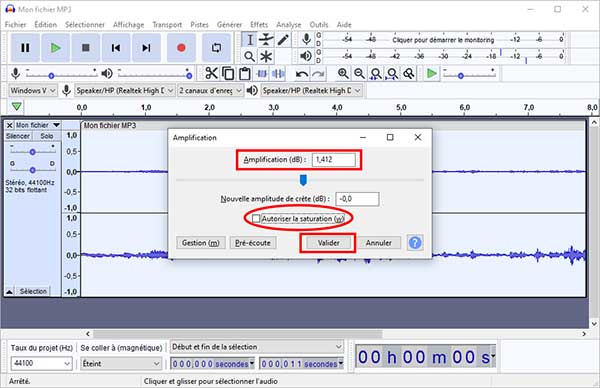Click the track gain slider knob
This screenshot has width=600, height=388.
click(33, 152)
